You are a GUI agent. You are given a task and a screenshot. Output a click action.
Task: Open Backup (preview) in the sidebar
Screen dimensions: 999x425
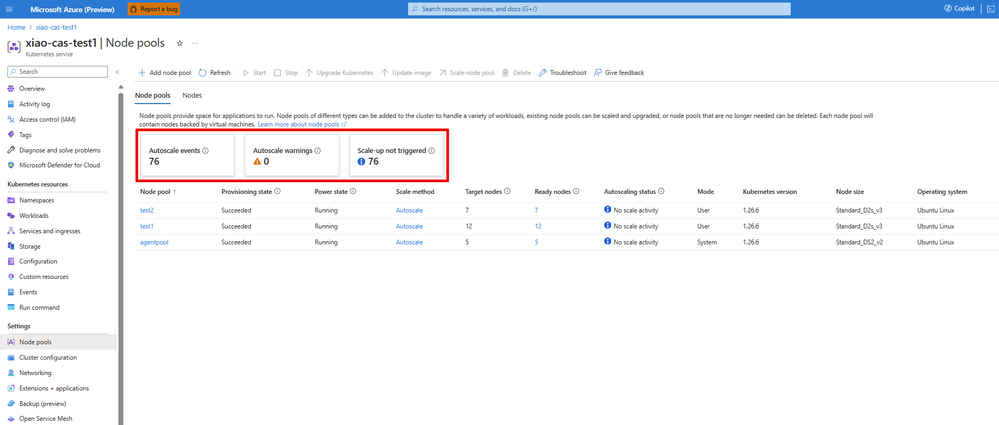43,403
